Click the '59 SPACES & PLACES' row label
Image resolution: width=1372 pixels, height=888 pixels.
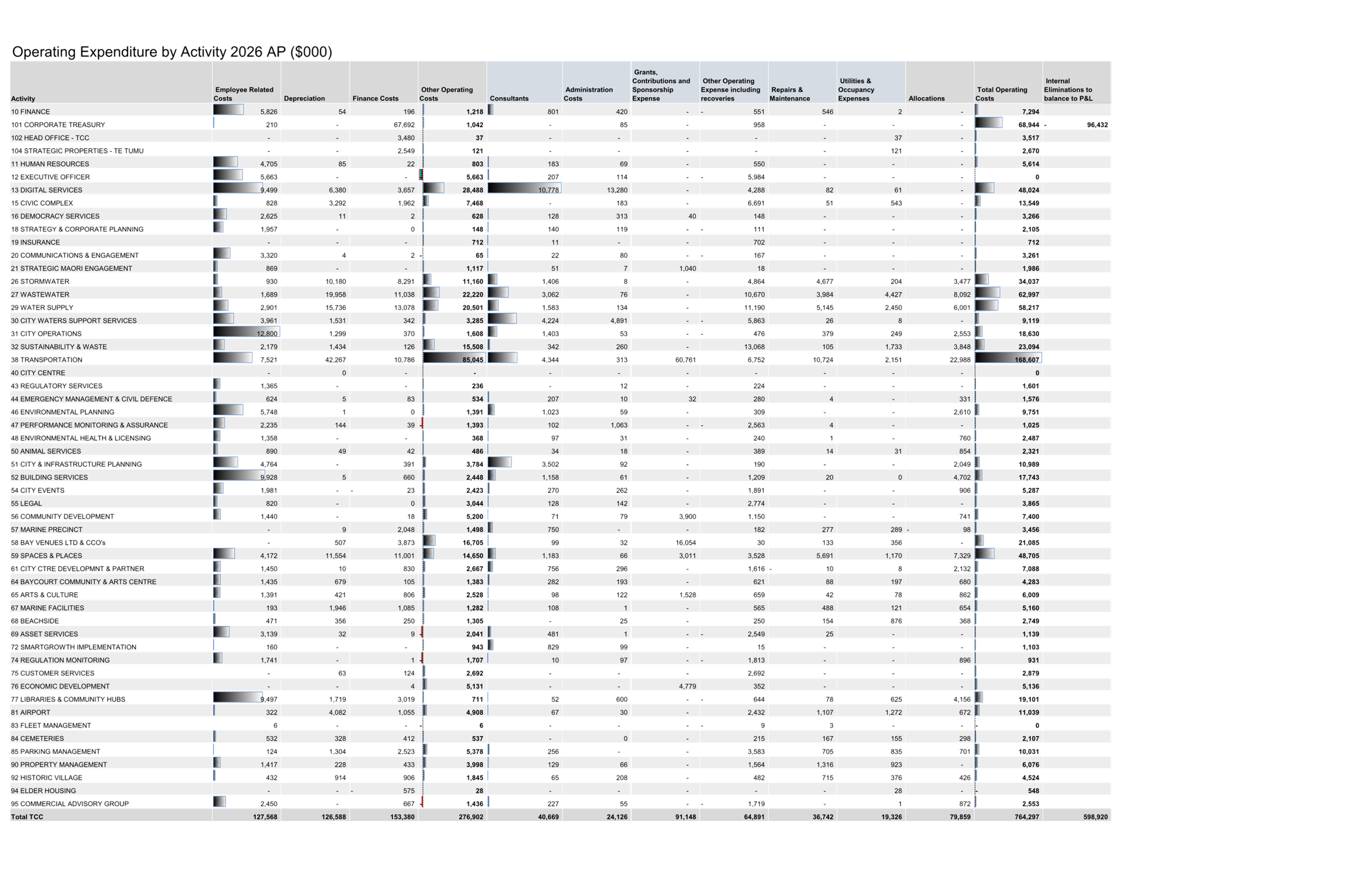point(47,556)
